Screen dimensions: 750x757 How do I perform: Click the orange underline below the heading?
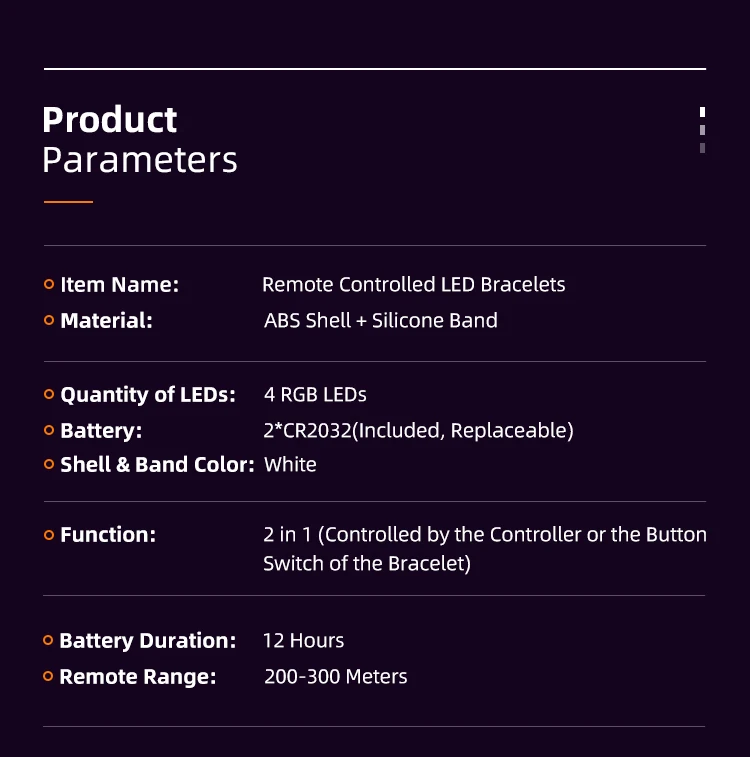68,202
